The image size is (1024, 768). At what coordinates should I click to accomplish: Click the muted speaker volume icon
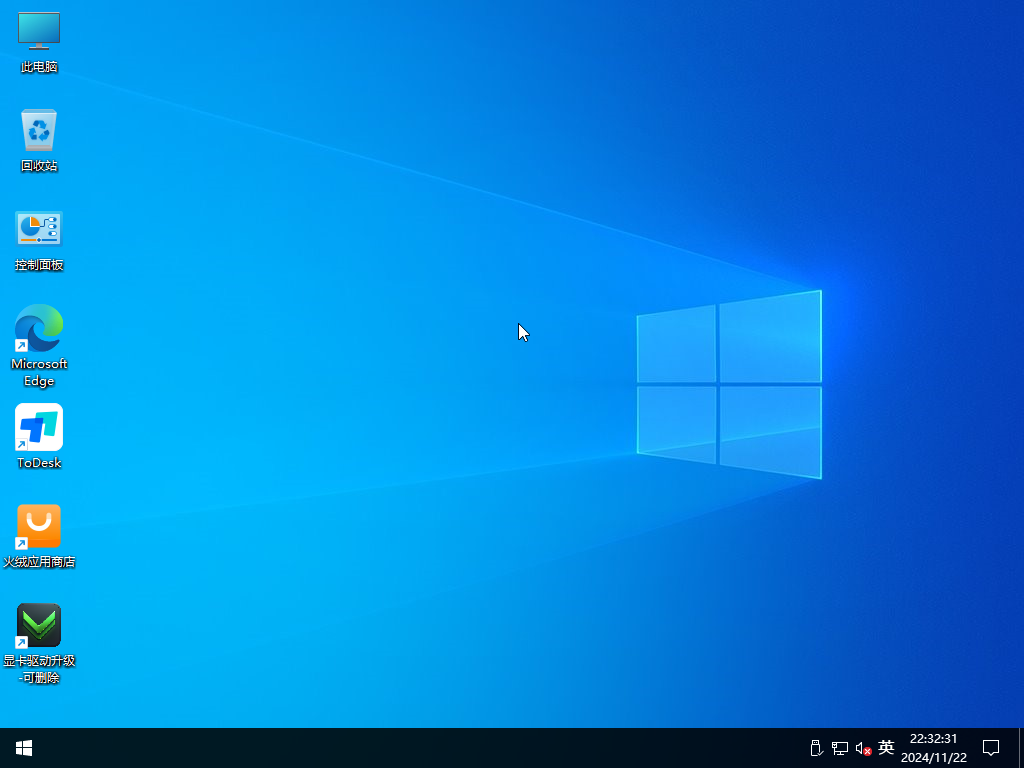point(863,748)
